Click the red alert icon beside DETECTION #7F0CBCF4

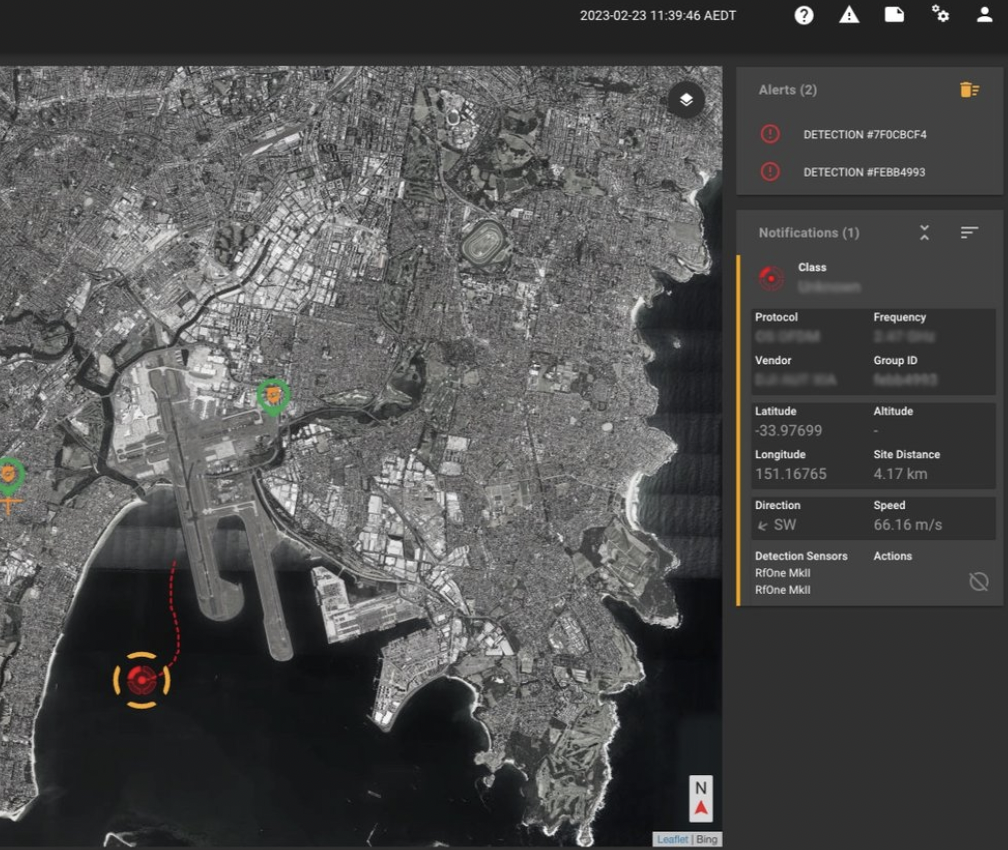pyautogui.click(x=769, y=134)
